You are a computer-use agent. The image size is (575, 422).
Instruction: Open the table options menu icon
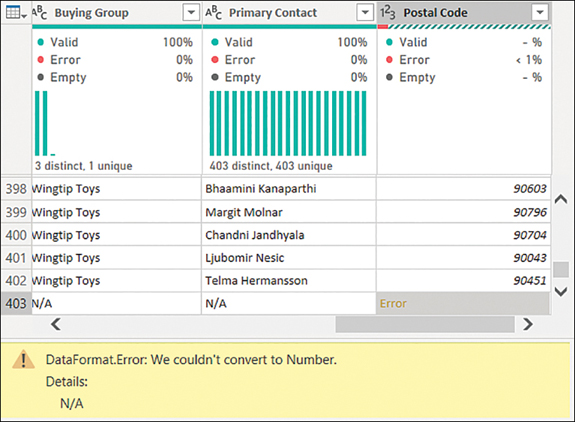[x=16, y=13]
